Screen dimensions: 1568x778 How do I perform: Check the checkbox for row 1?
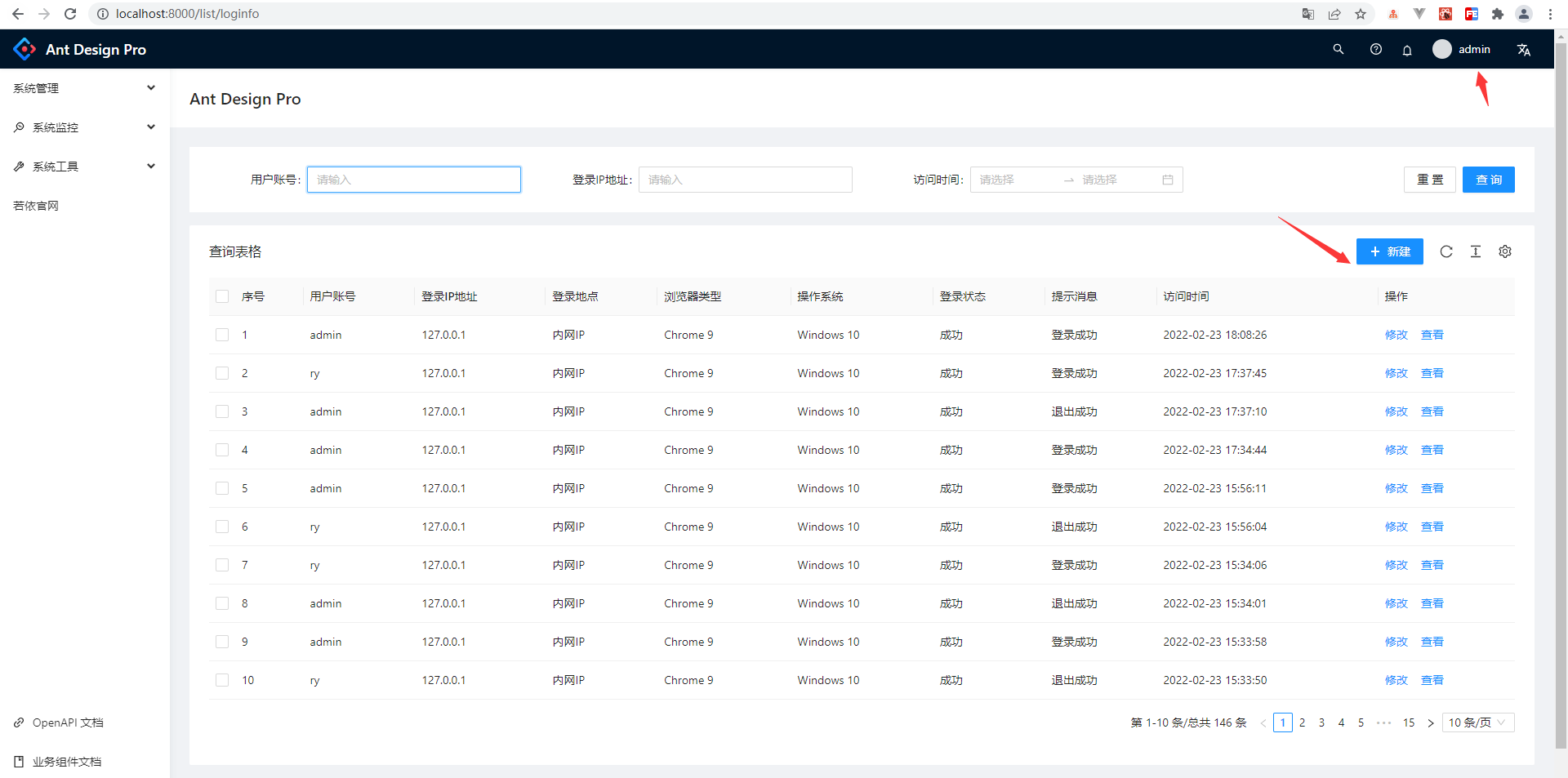[222, 335]
